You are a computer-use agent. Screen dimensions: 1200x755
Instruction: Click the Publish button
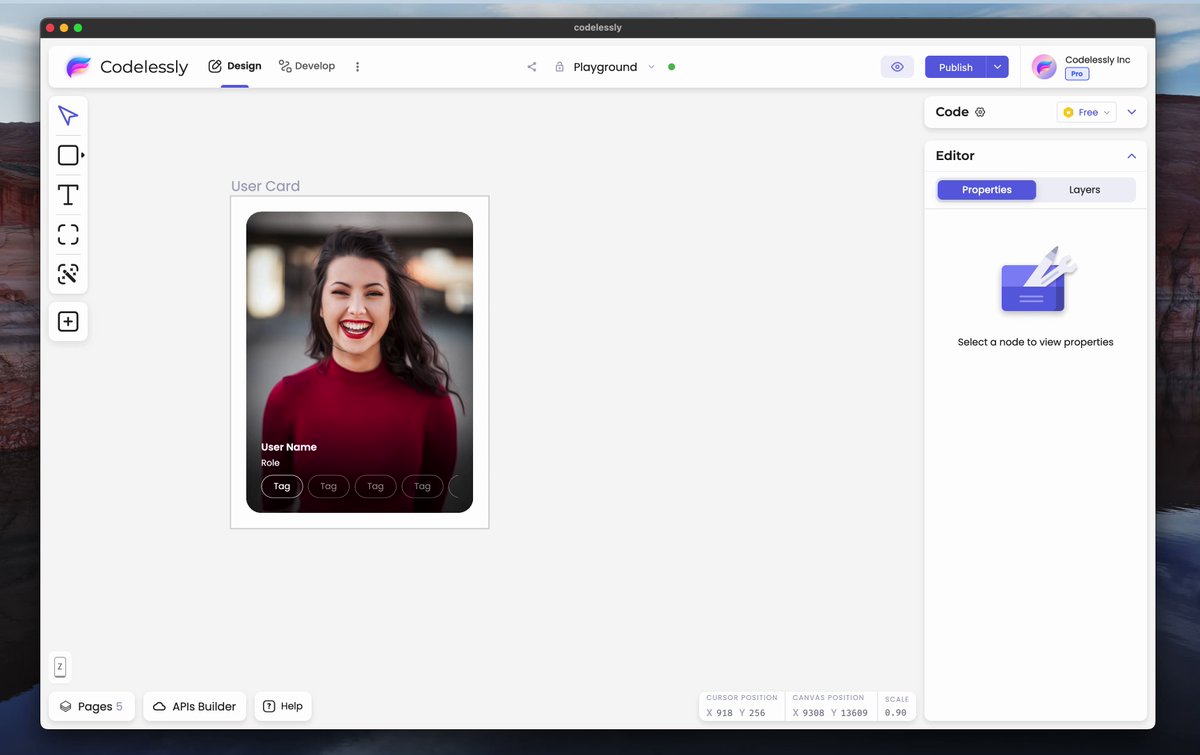pyautogui.click(x=955, y=67)
